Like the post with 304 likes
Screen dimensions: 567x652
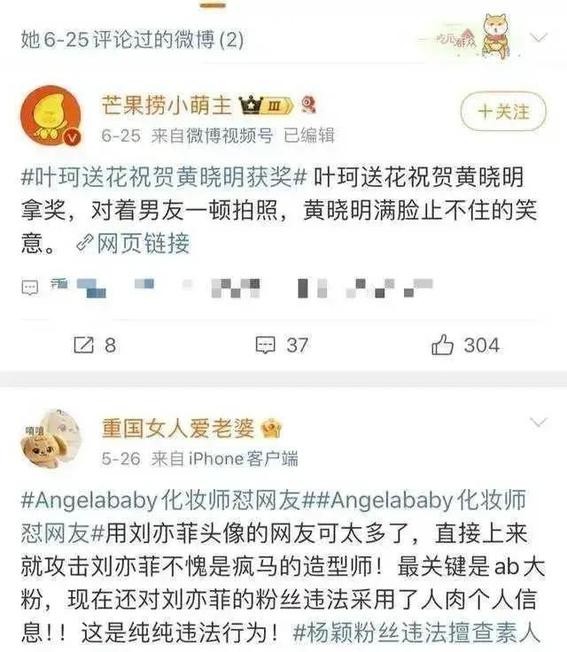click(x=442, y=345)
